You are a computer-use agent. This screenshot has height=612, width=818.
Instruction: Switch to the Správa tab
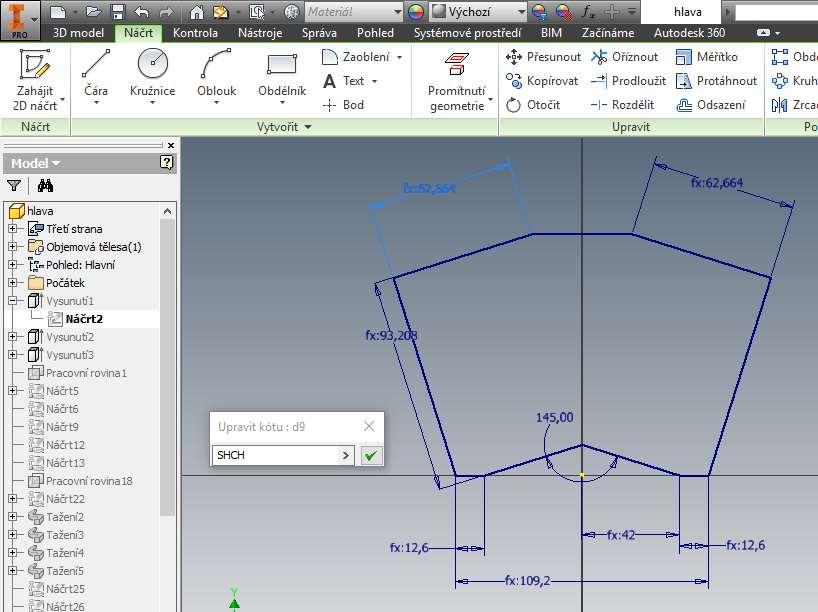(x=319, y=33)
